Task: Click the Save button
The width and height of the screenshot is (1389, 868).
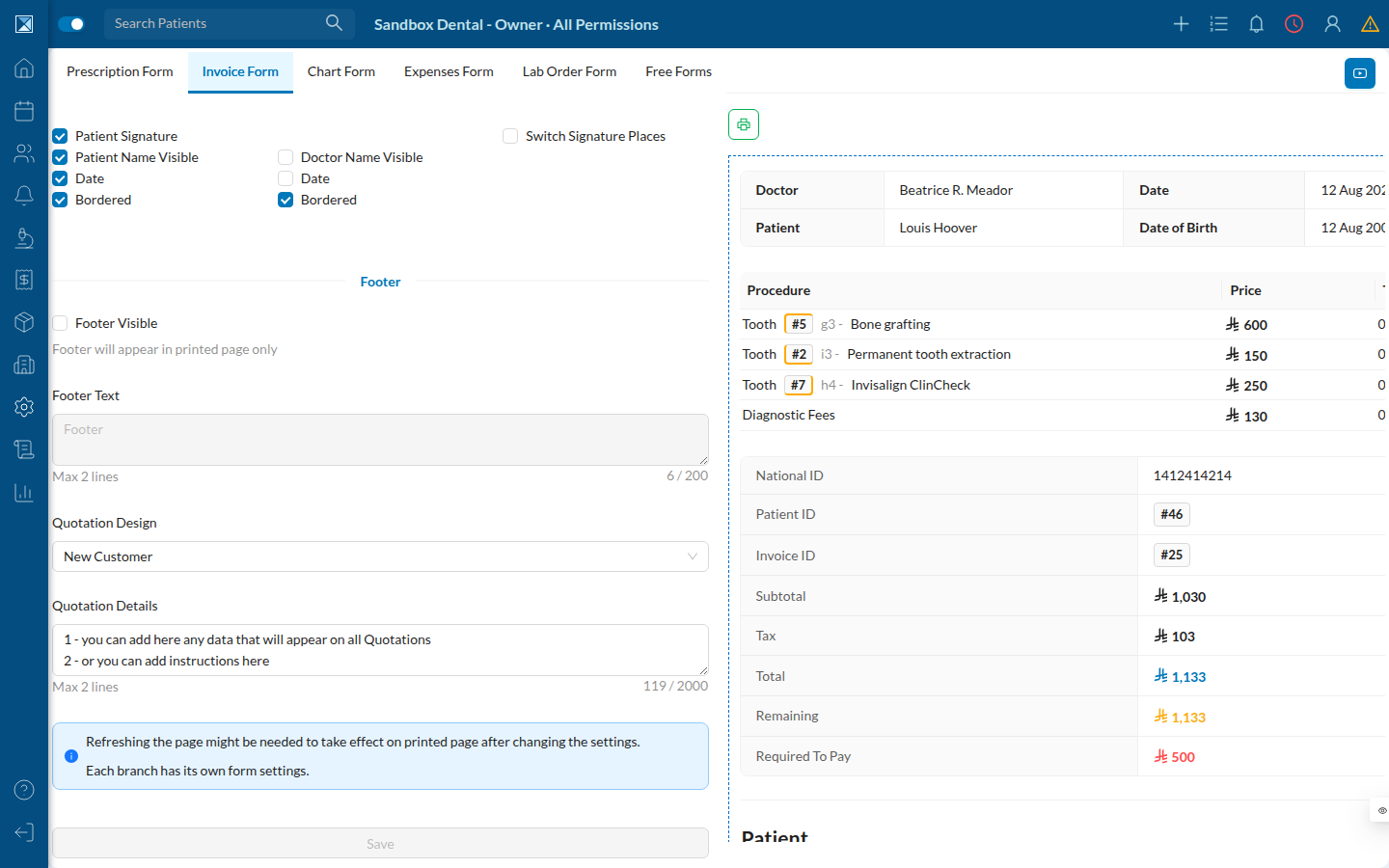Action: (x=380, y=844)
